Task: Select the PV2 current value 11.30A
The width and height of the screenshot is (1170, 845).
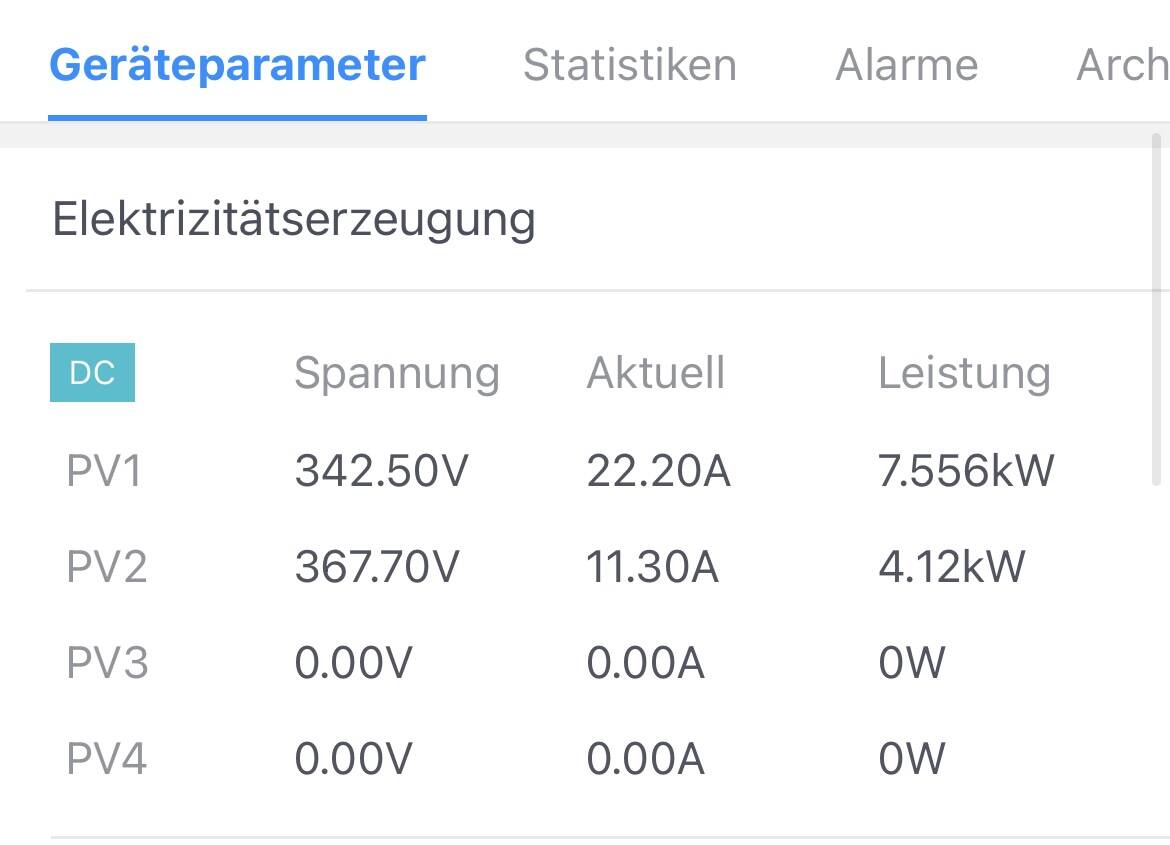Action: tap(652, 567)
